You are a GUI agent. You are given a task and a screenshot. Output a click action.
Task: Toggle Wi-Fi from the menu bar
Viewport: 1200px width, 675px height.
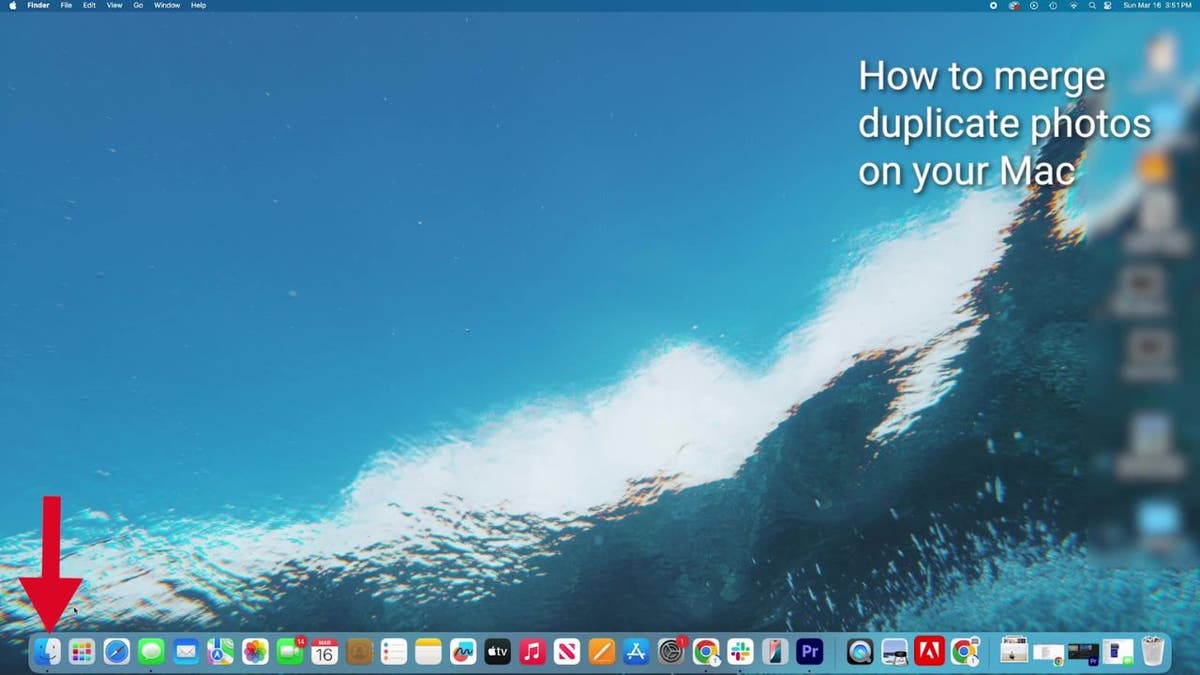pyautogui.click(x=1073, y=5)
